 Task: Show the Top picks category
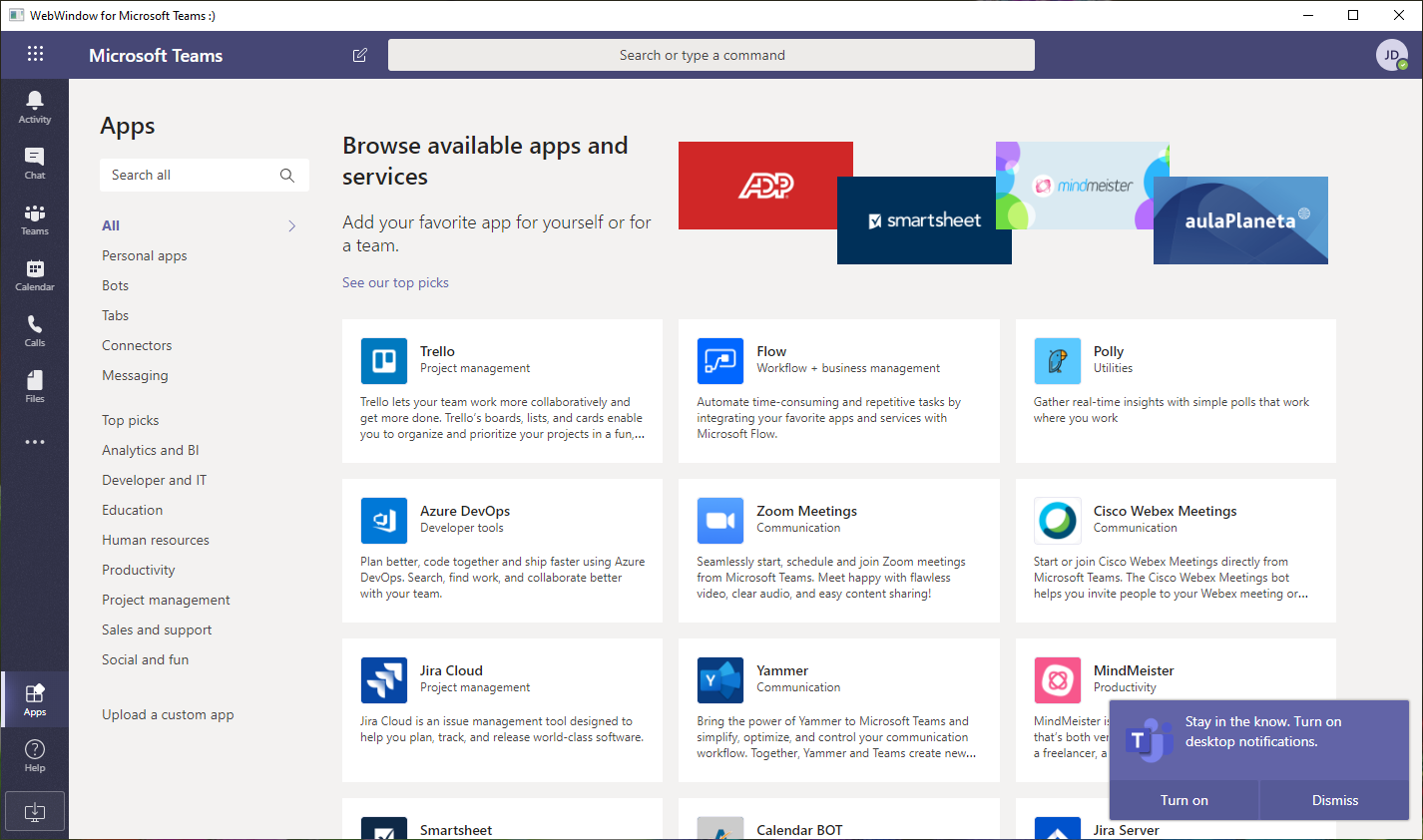click(x=130, y=420)
